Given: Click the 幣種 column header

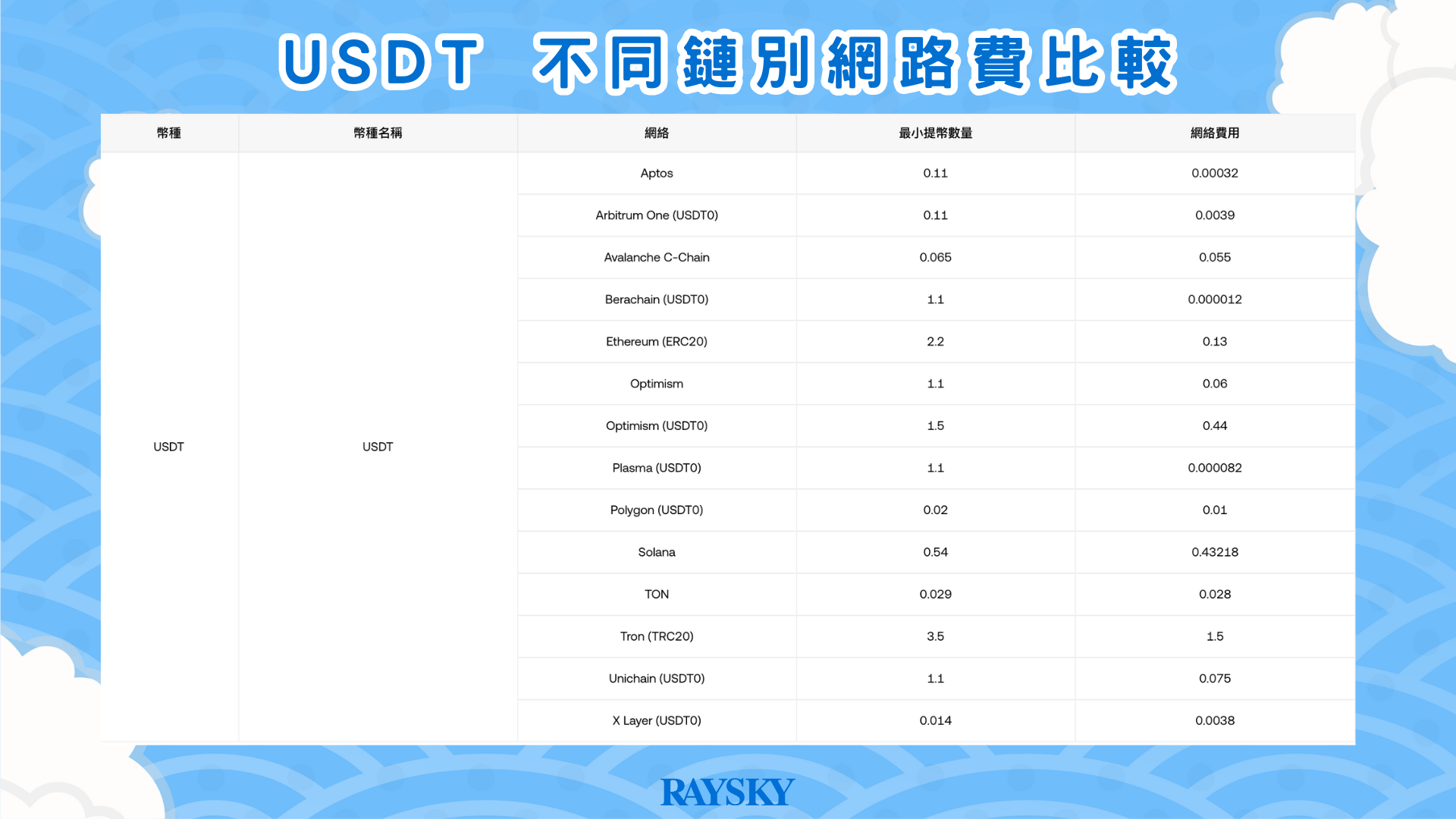Looking at the screenshot, I should click(x=169, y=133).
